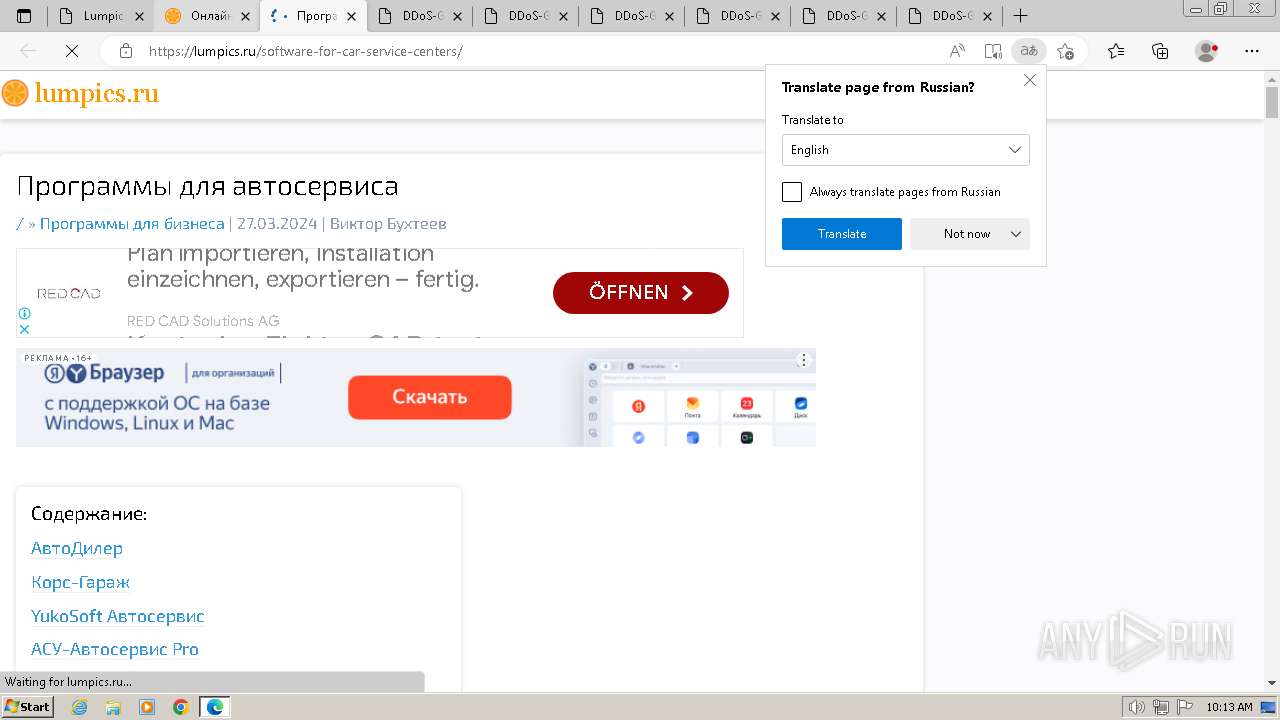Screen dimensions: 1280x720
Task: Click the volume speaker icon in system tray
Action: 1137,707
